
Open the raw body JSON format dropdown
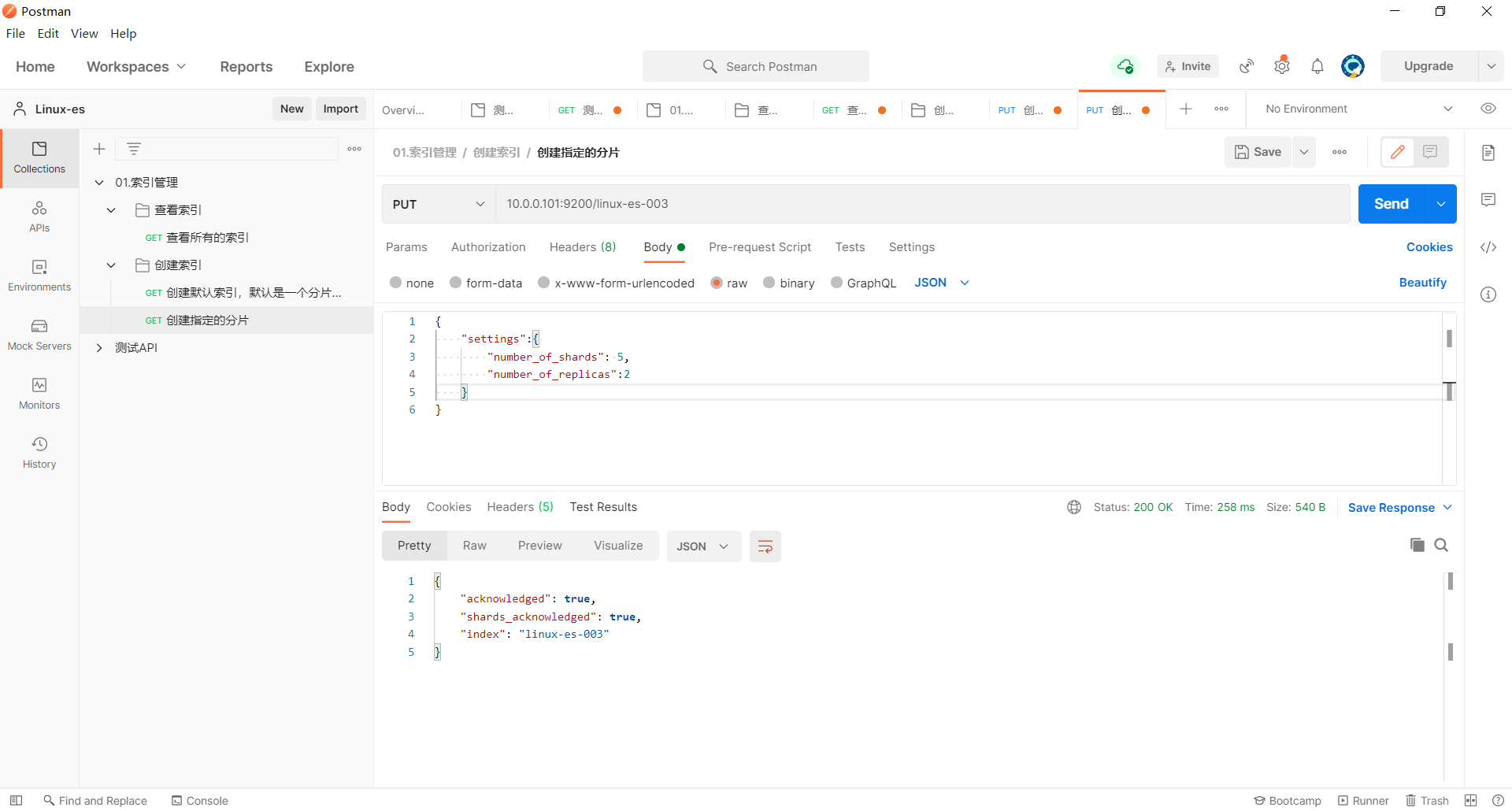pos(942,283)
